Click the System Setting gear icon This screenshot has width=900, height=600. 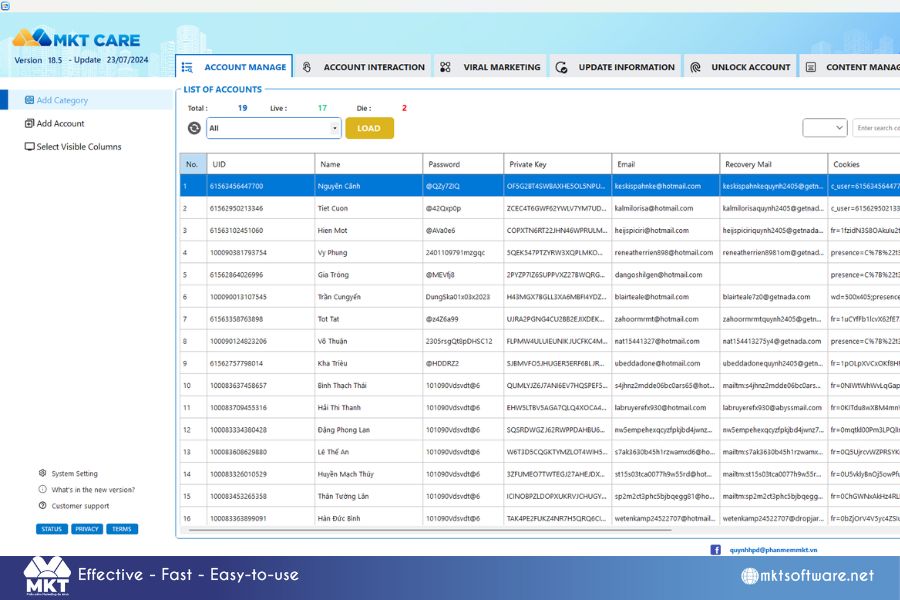(x=42, y=473)
